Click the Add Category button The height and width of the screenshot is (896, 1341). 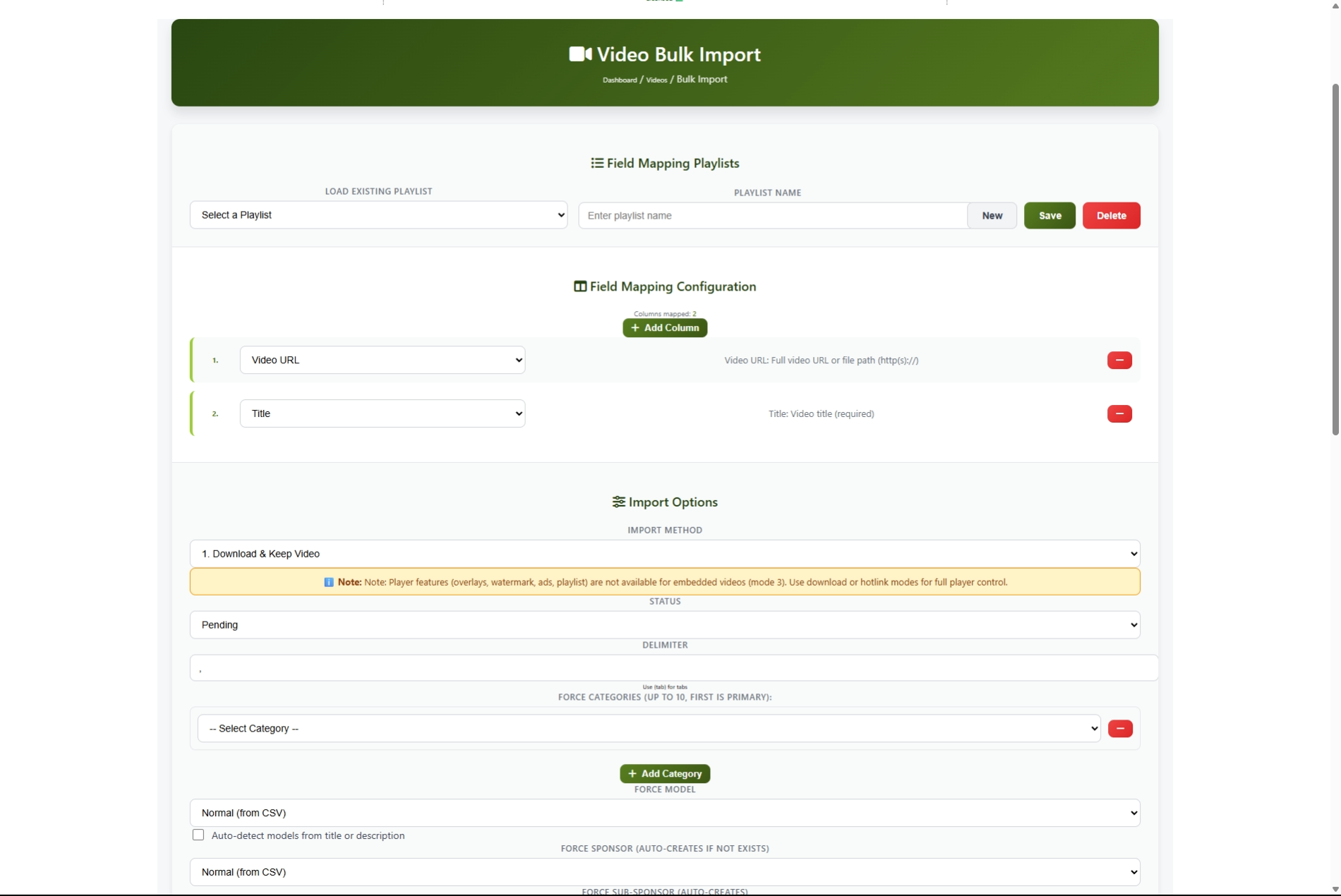[664, 773]
